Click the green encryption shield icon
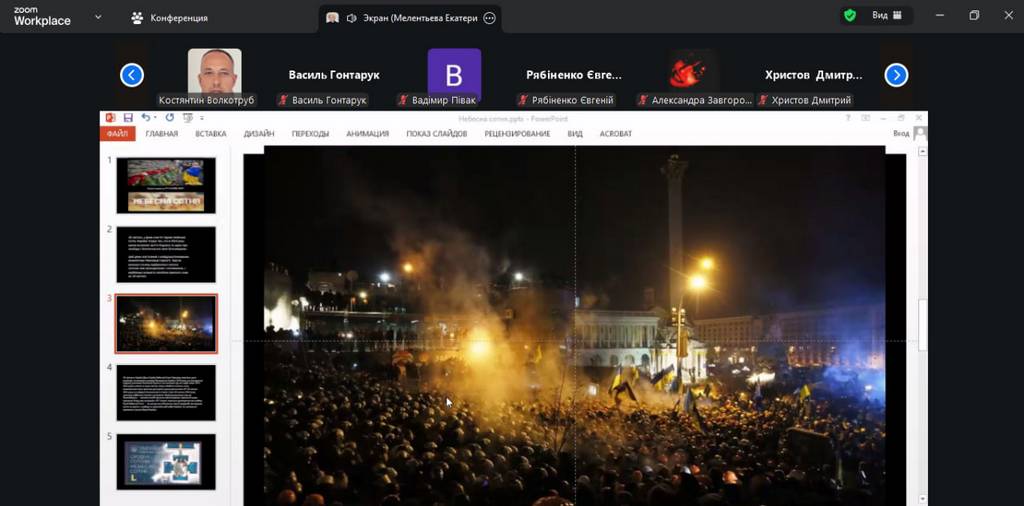The height and width of the screenshot is (506, 1024). click(x=850, y=16)
